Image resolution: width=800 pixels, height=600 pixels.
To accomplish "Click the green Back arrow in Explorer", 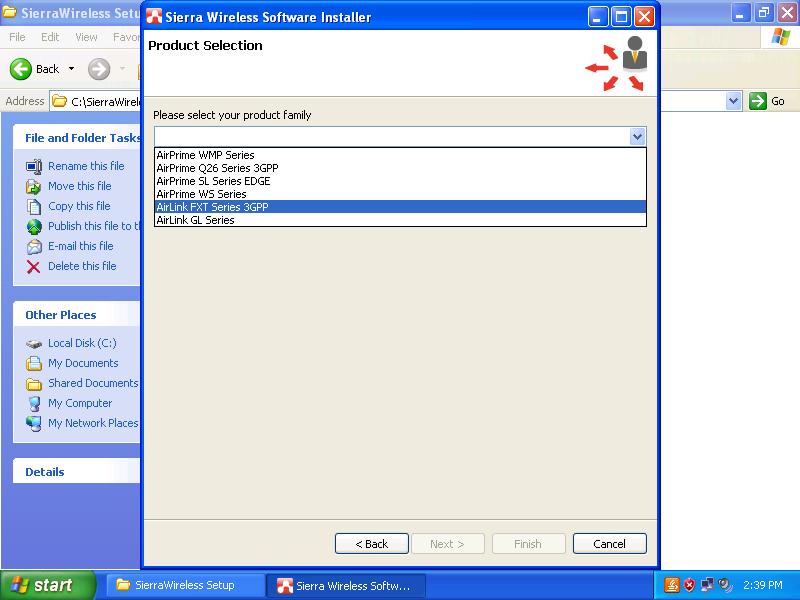I will (x=21, y=69).
